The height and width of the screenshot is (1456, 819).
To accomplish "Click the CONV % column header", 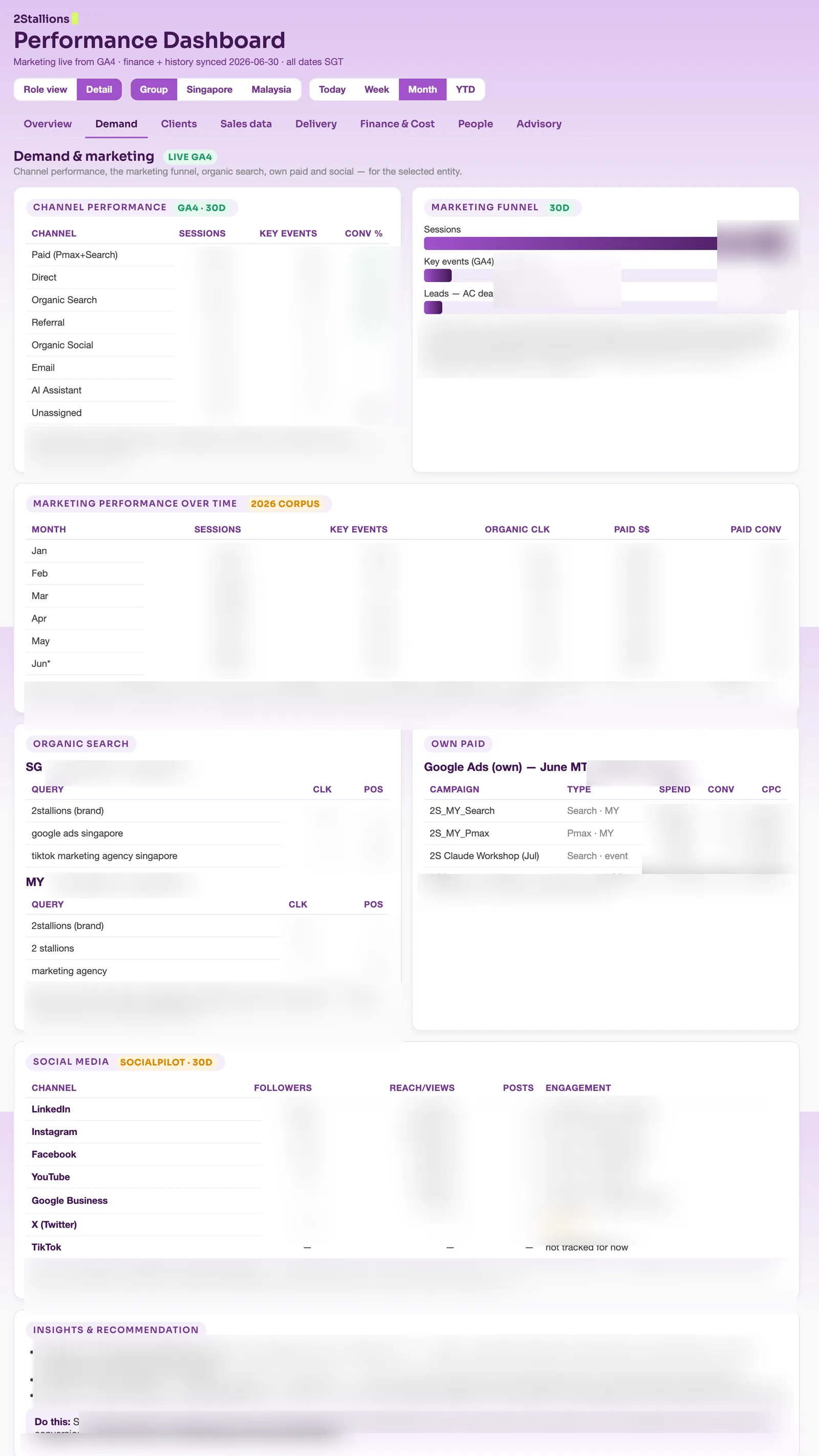I will coord(363,233).
